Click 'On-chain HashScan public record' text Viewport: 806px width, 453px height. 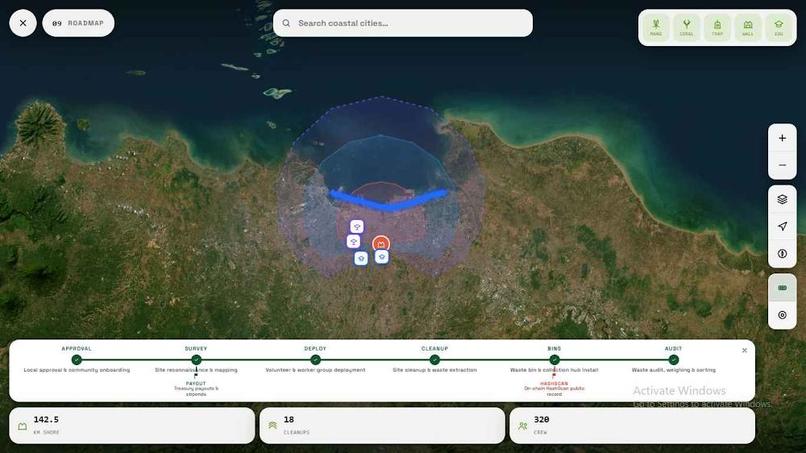click(554, 391)
